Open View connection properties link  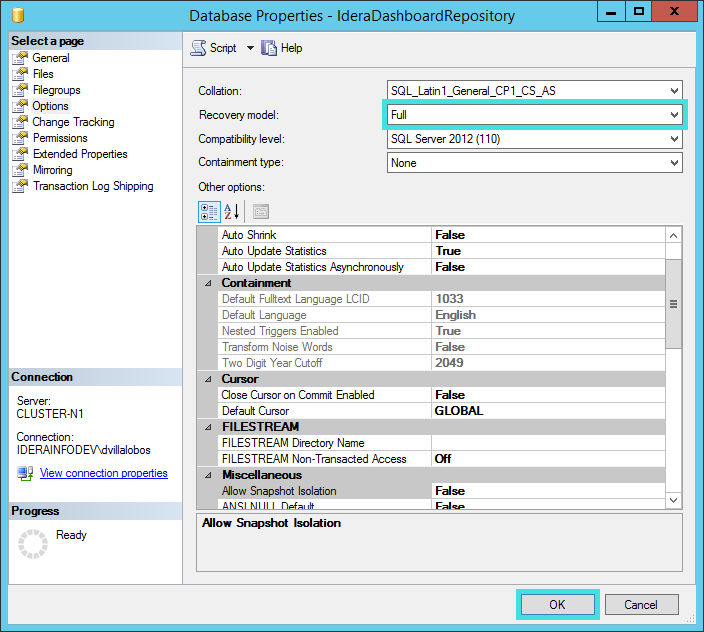click(x=104, y=473)
